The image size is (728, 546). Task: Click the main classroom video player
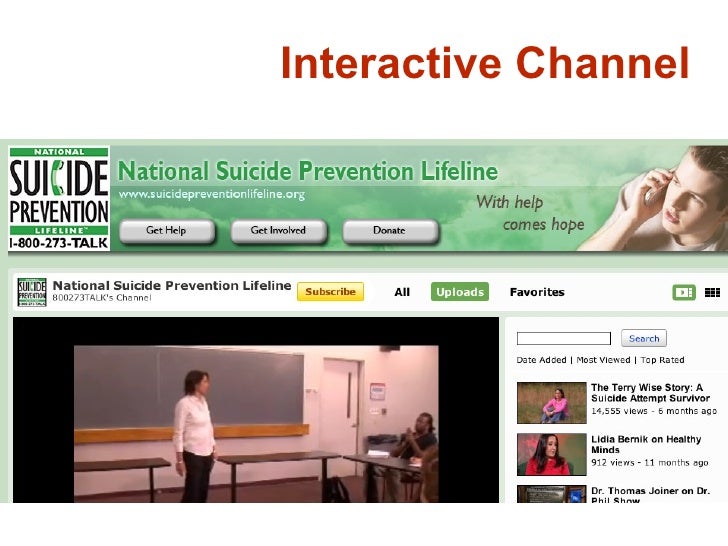click(x=256, y=410)
